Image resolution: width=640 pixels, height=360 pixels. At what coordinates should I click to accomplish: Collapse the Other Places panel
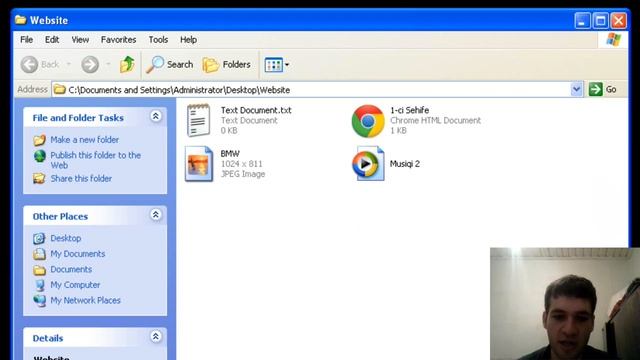156,215
